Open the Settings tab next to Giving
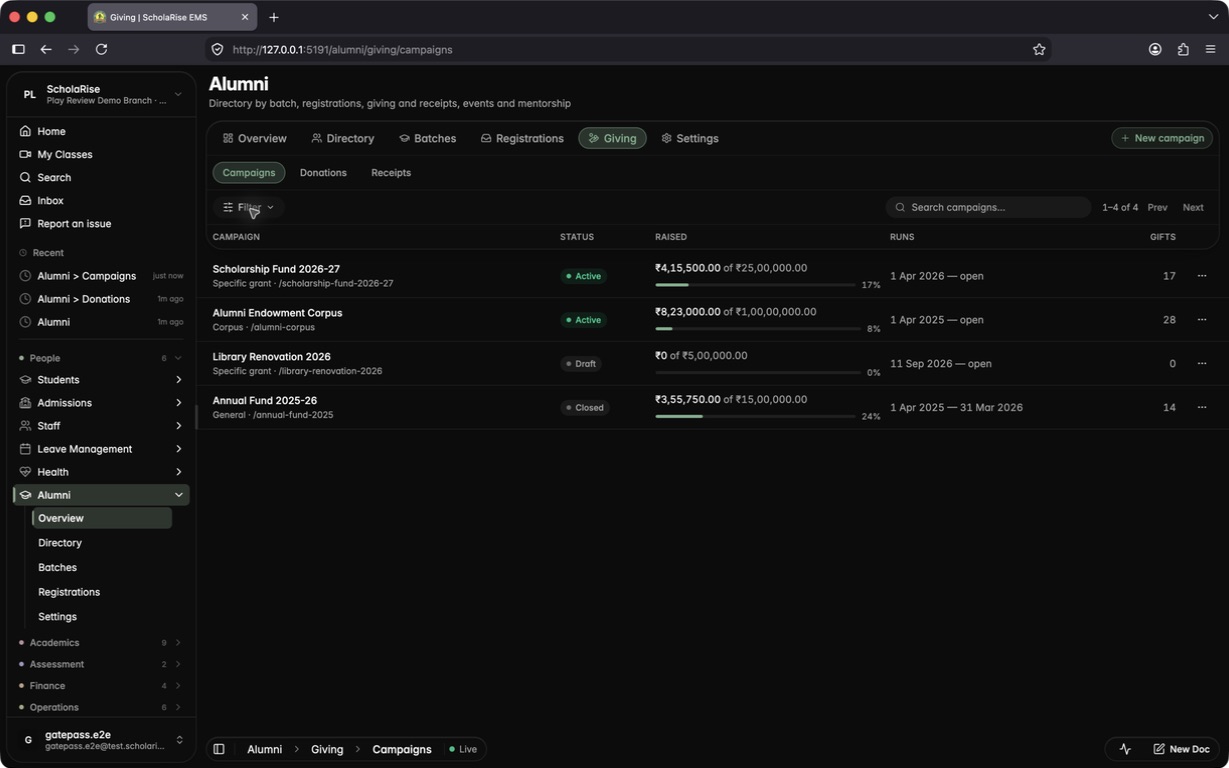This screenshot has height=768, width=1229. tap(690, 138)
